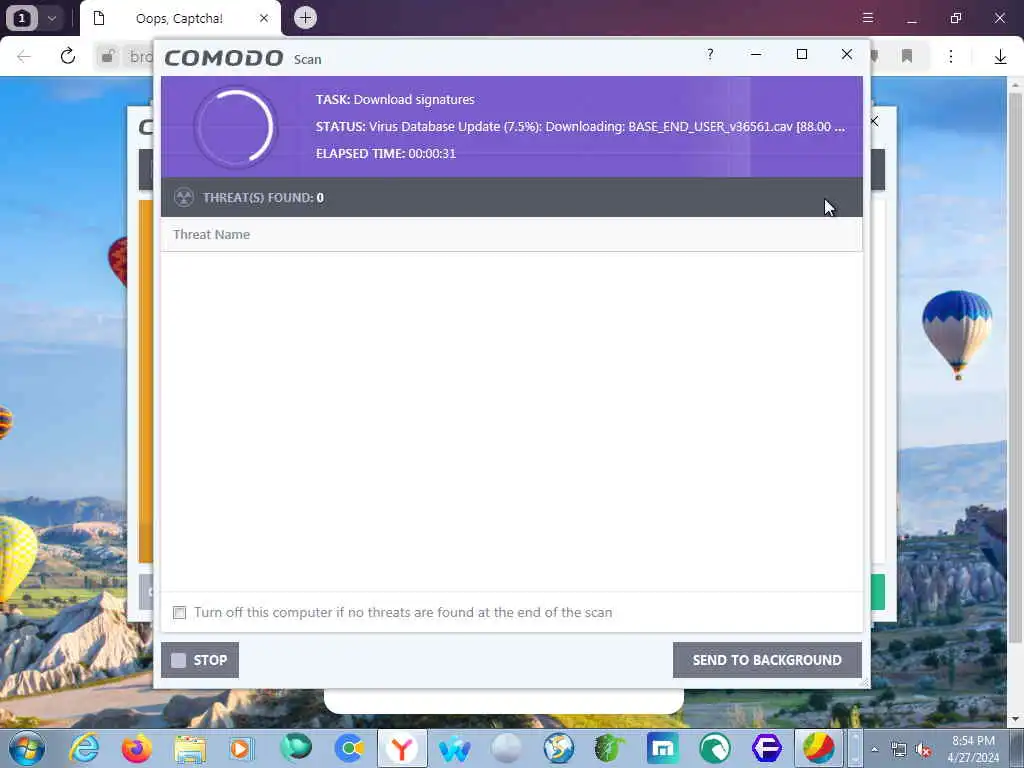Screen dimensions: 1024x768
Task: Close the Comodo Scan window
Action: click(x=847, y=54)
